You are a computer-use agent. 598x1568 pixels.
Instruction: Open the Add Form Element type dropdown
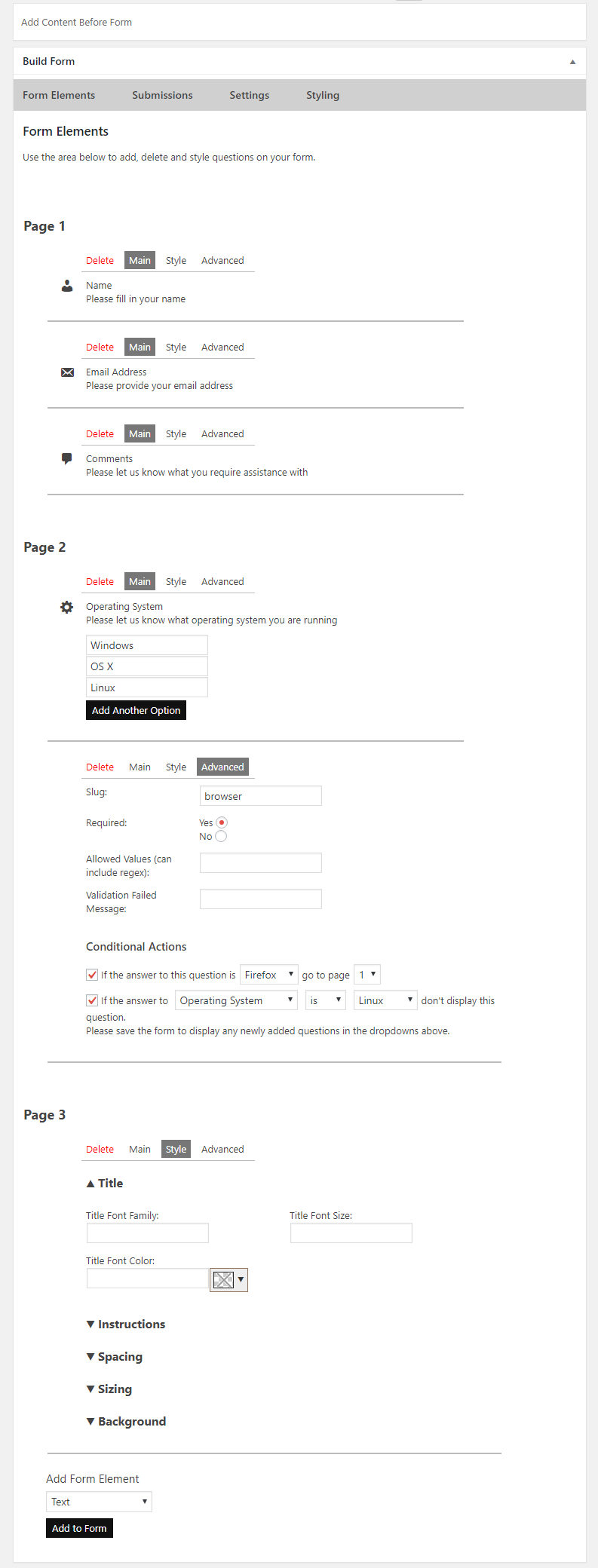[99, 1502]
